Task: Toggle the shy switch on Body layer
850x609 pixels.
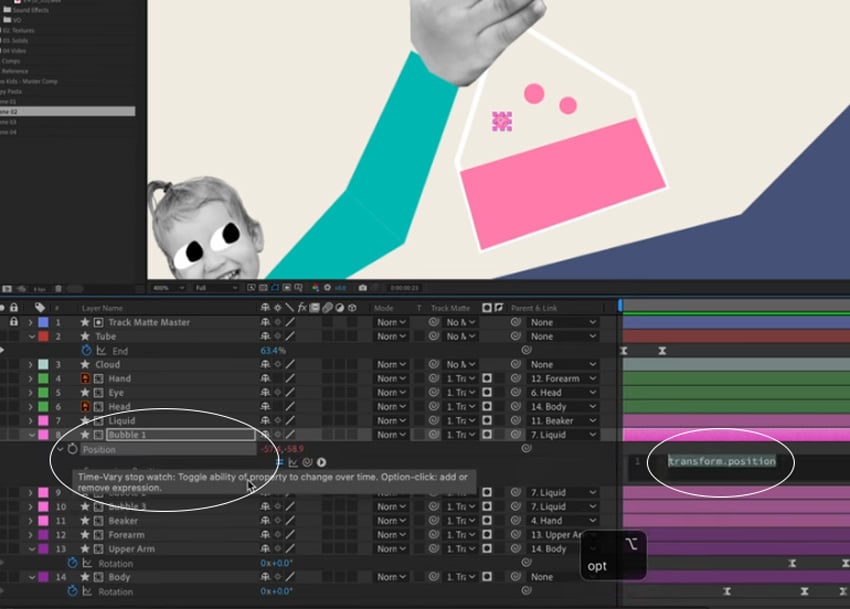Action: point(265,576)
